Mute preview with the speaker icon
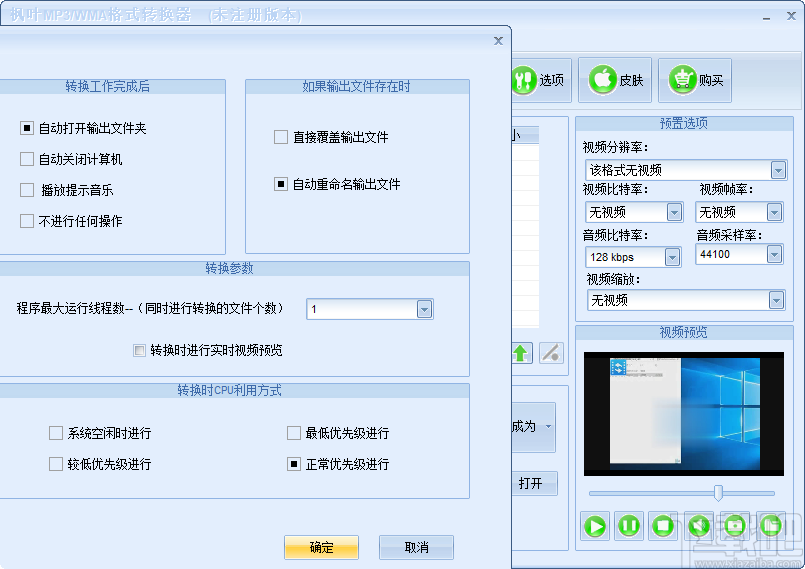Screen dimensions: 805x569 (699, 526)
